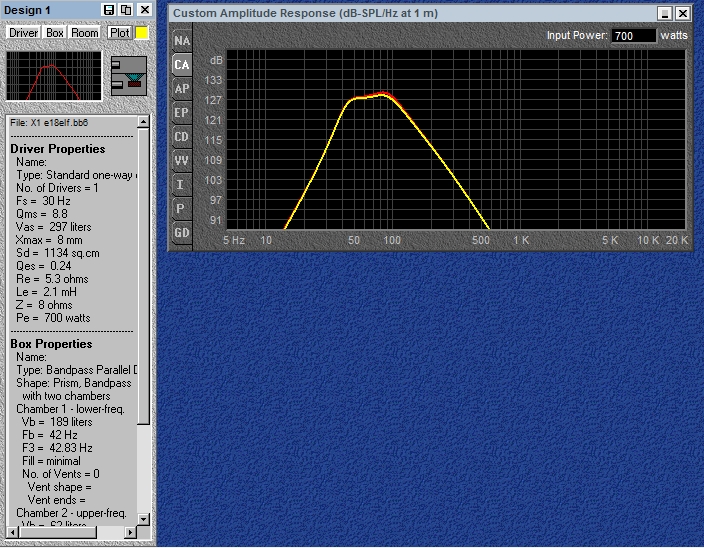Click the 'Re = 5.3 ohms' value
704x548 pixels.
(52, 279)
